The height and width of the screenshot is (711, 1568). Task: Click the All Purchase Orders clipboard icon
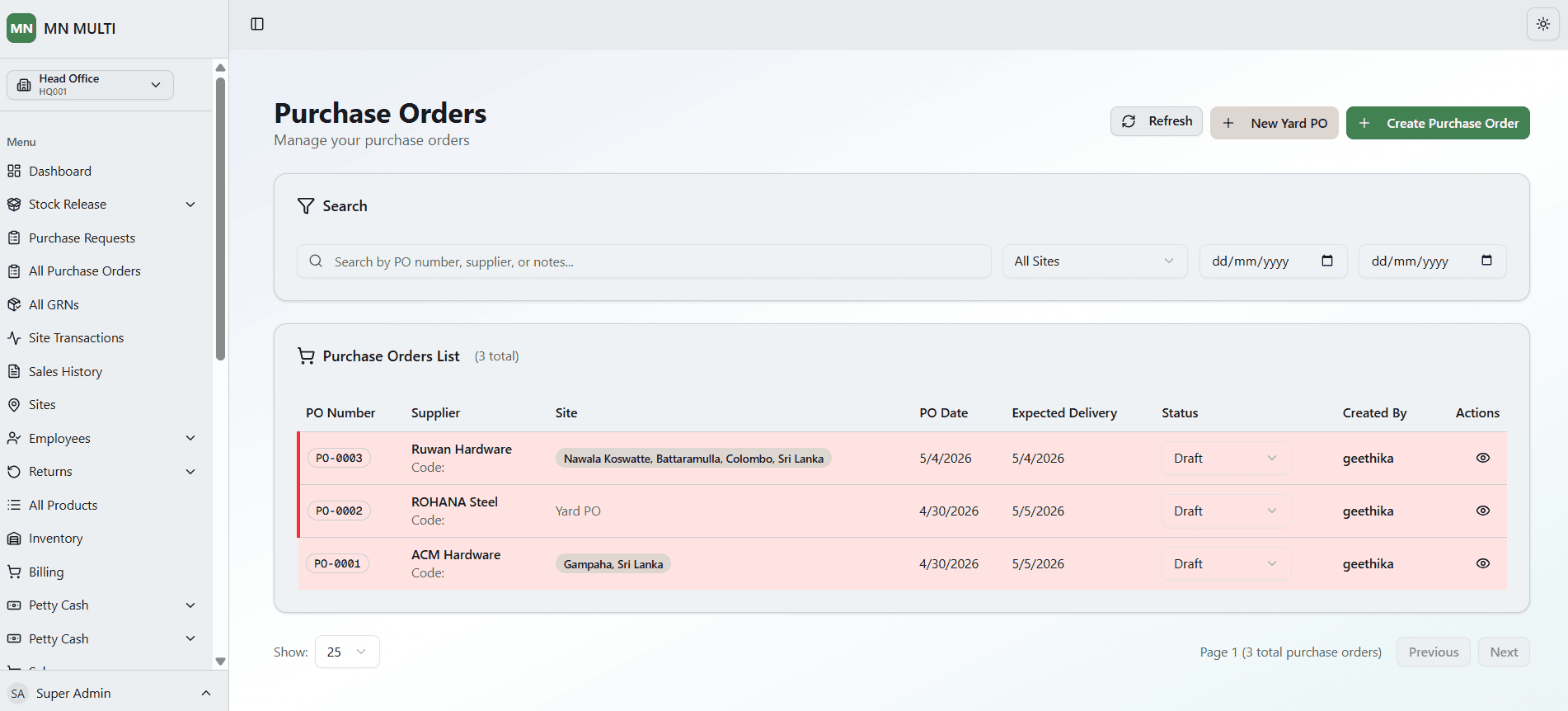click(x=14, y=271)
